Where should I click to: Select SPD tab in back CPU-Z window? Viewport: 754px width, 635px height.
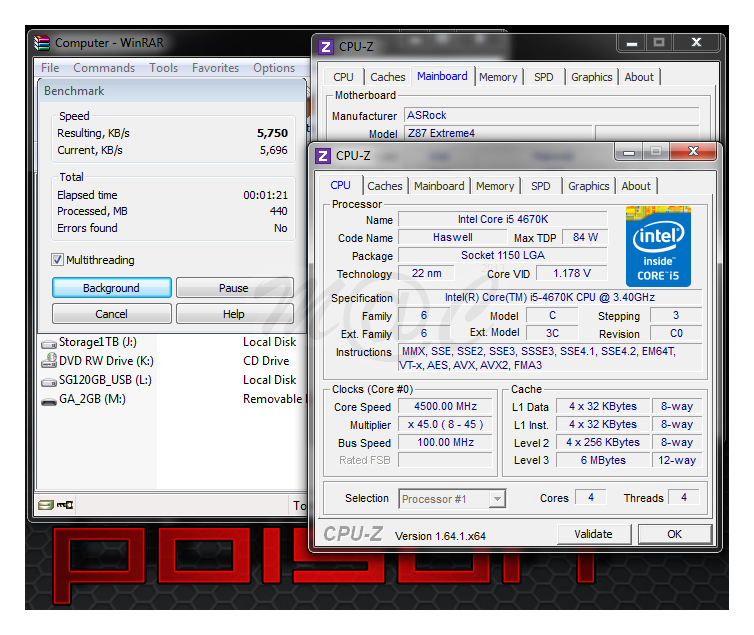[543, 77]
